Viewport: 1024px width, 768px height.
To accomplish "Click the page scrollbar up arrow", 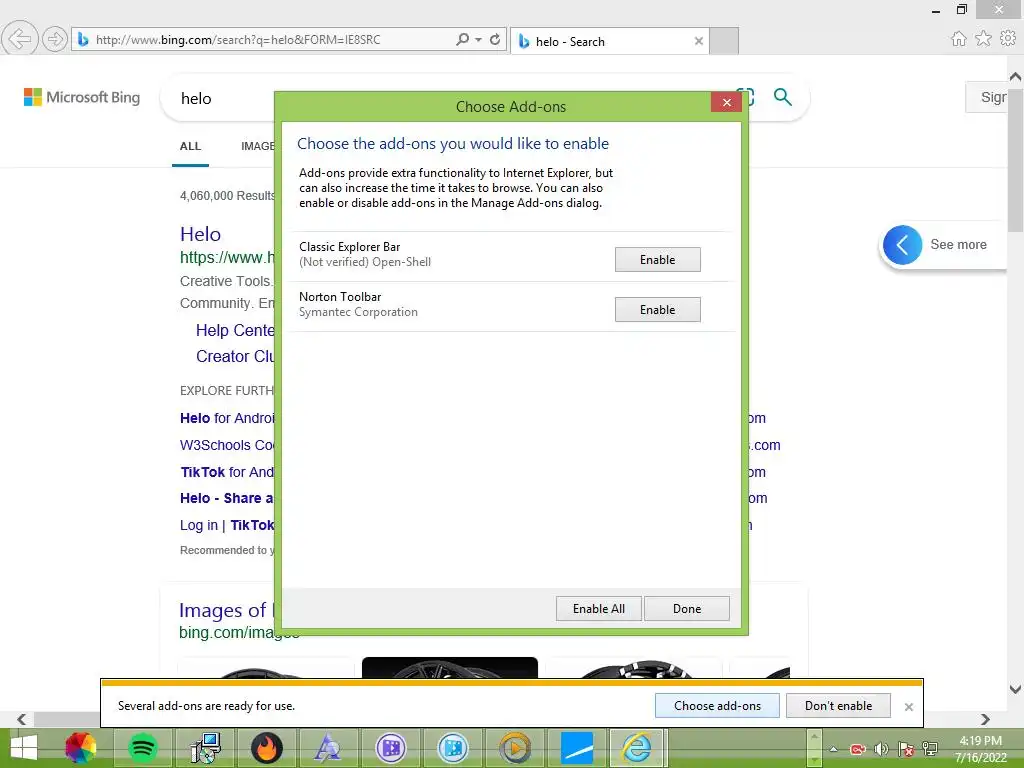I will [1015, 76].
